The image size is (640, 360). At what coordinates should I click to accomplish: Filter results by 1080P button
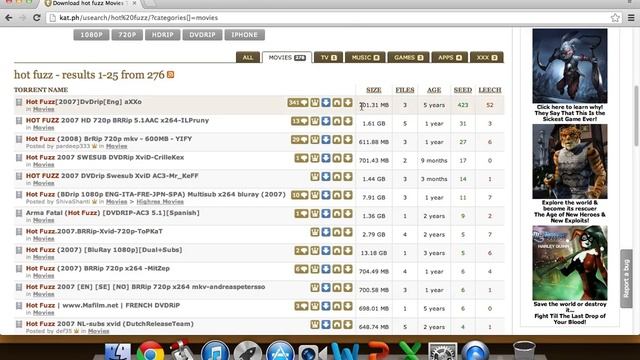click(91, 35)
